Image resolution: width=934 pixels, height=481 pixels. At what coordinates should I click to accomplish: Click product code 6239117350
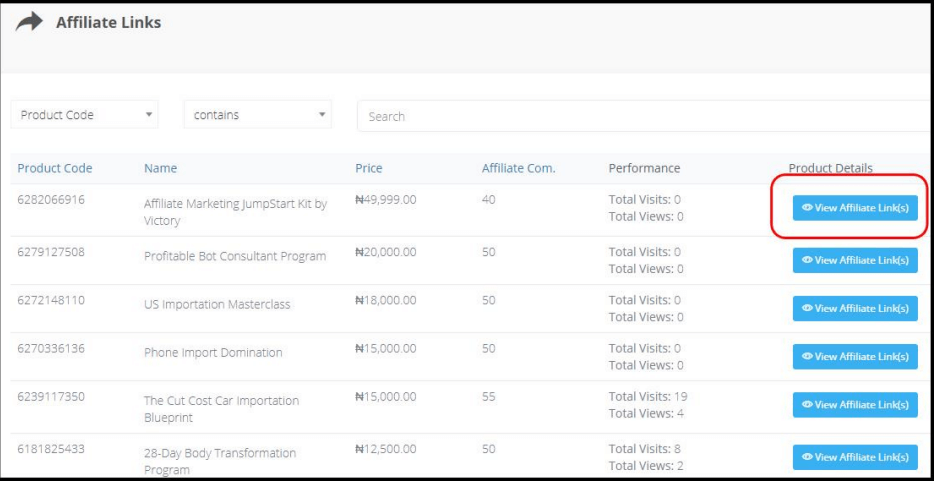51,397
